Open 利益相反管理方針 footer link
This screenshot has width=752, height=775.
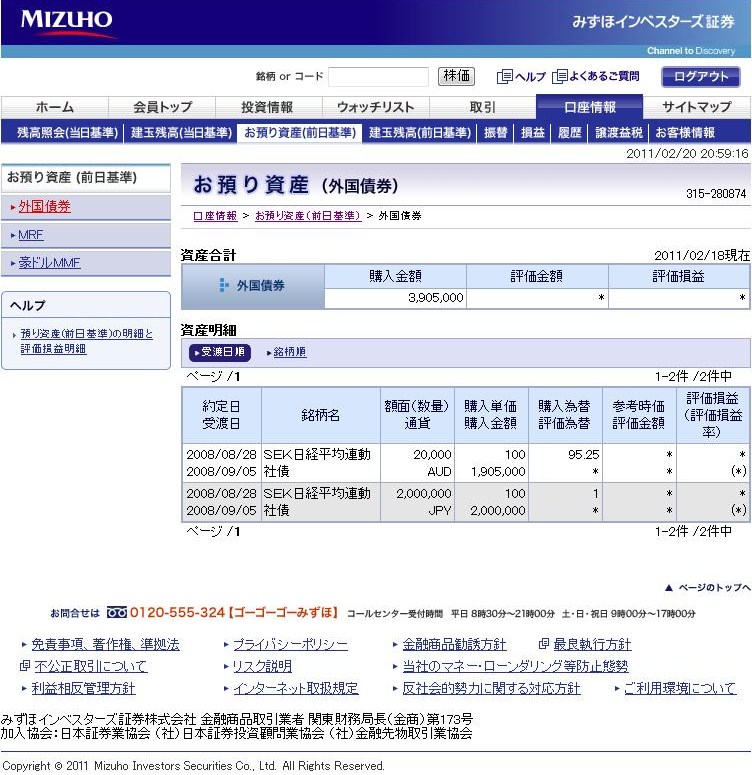click(83, 688)
